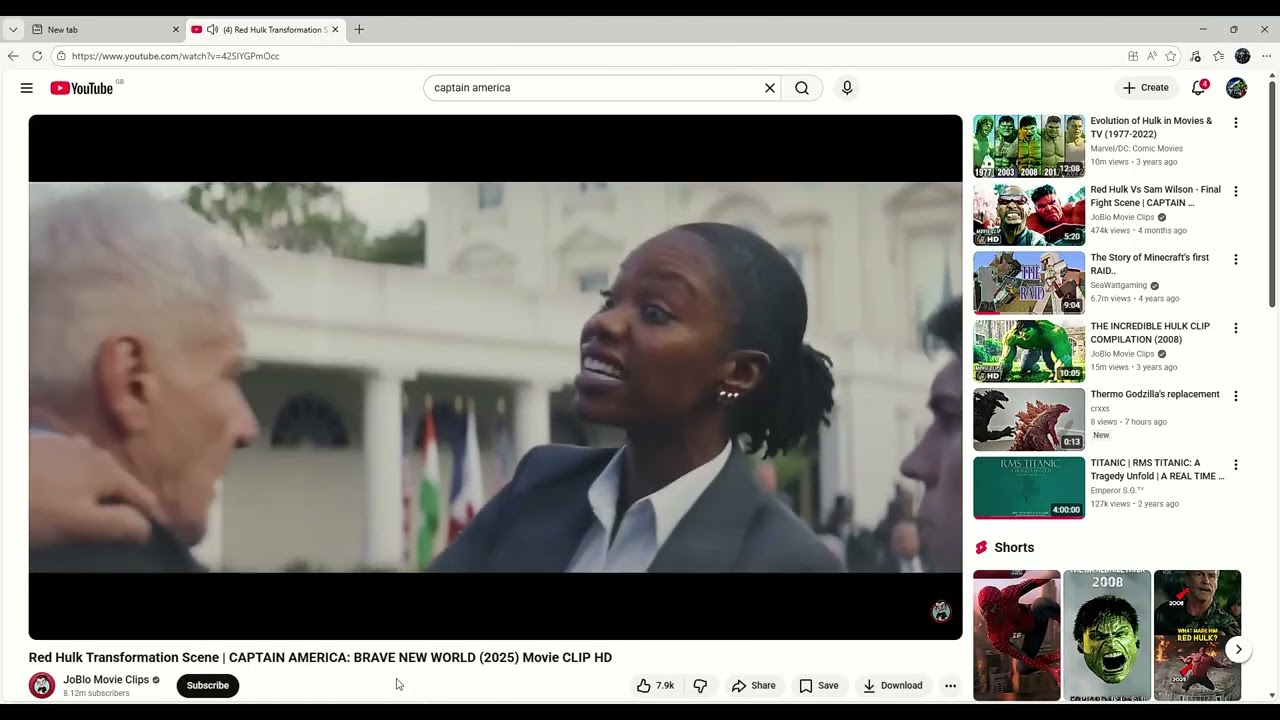Like this video
1280x720 pixels.
(x=656, y=686)
